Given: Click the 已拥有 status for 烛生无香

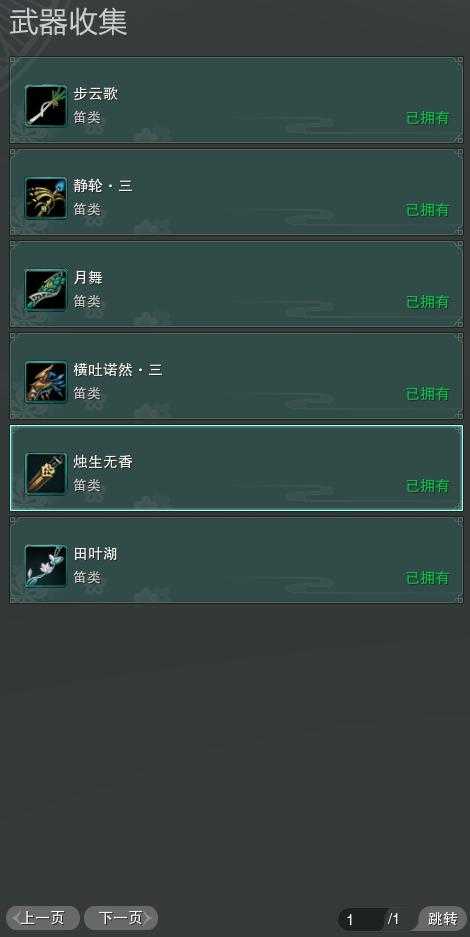Looking at the screenshot, I should pos(428,486).
